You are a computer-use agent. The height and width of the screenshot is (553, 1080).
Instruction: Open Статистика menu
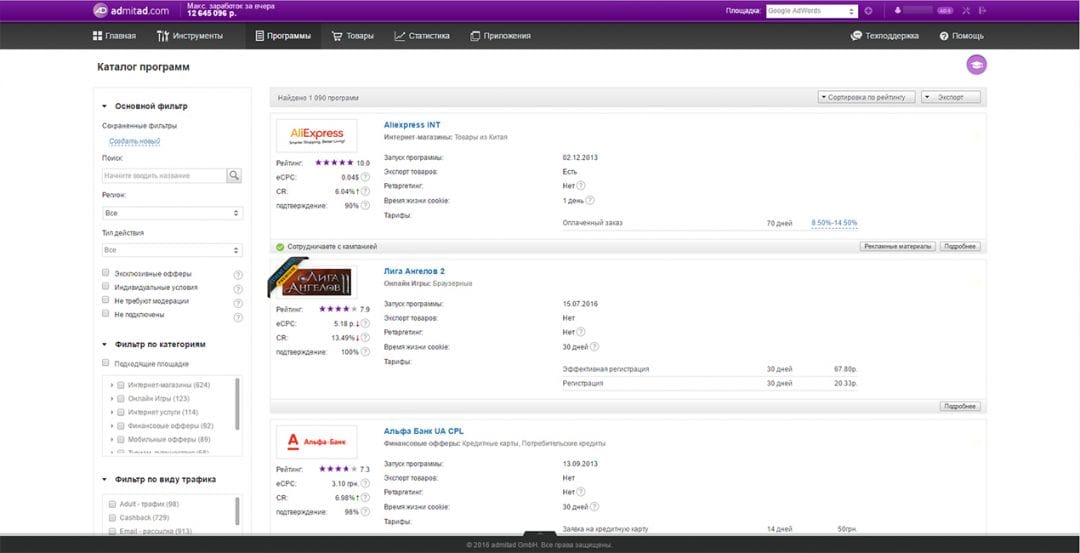(422, 36)
